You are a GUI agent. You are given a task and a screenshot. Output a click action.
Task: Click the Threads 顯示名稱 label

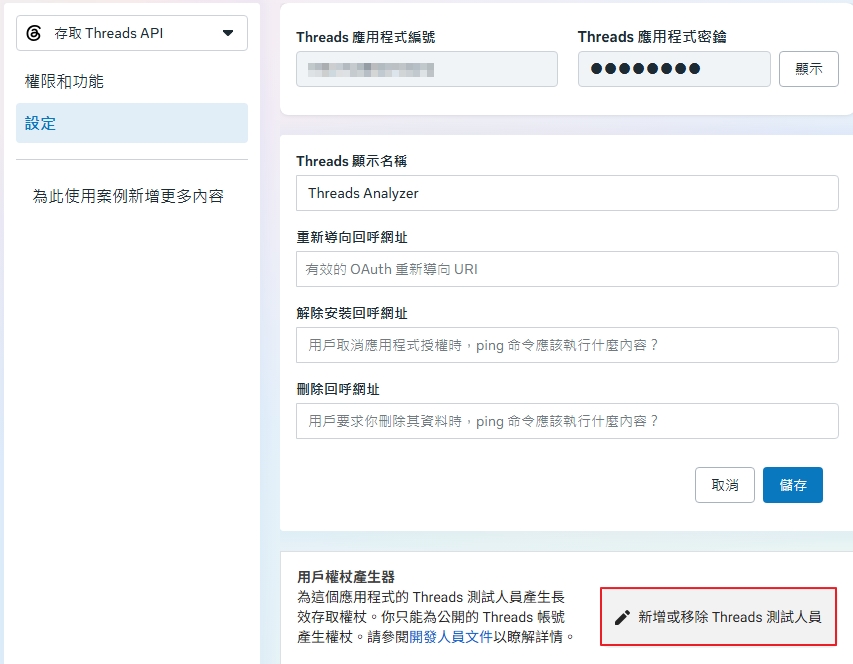click(351, 161)
